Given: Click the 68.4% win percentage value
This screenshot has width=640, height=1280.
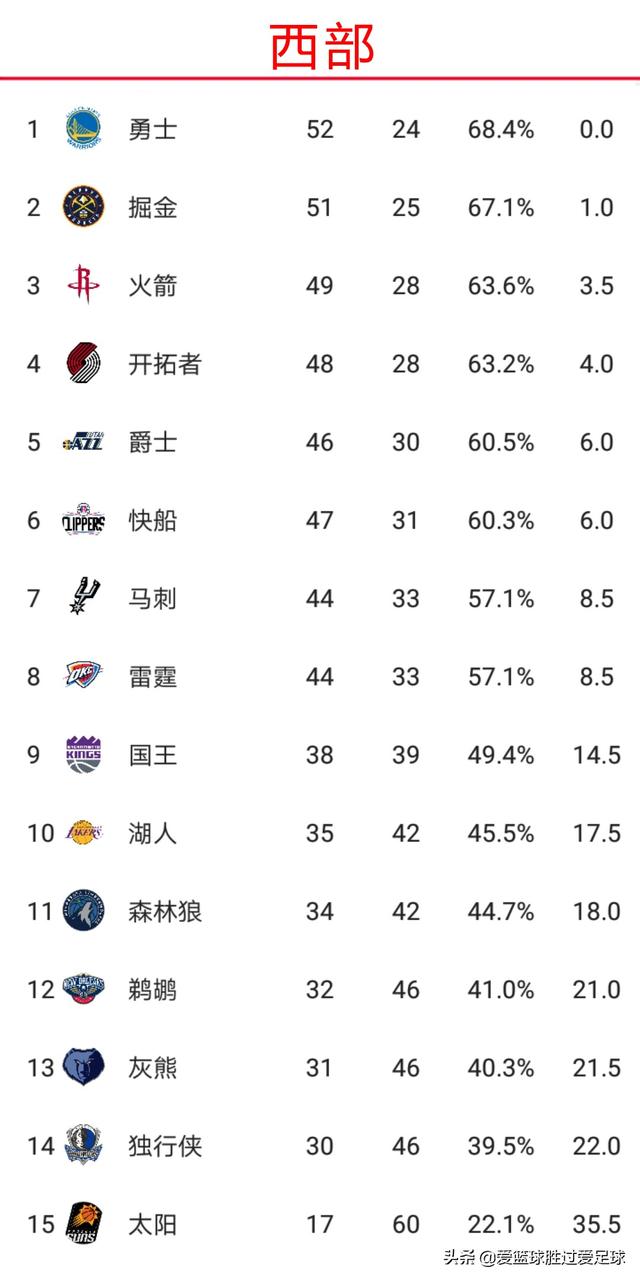Looking at the screenshot, I should point(501,129).
